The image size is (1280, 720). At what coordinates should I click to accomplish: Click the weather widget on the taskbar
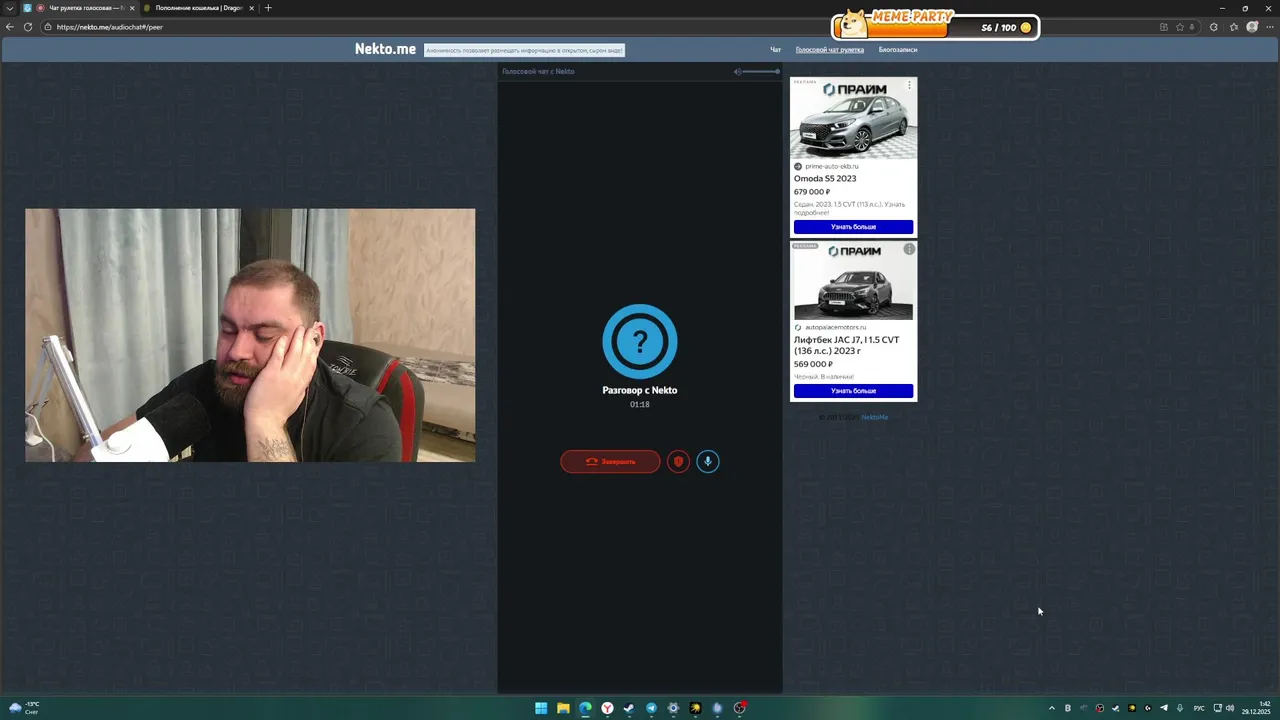pyautogui.click(x=24, y=708)
